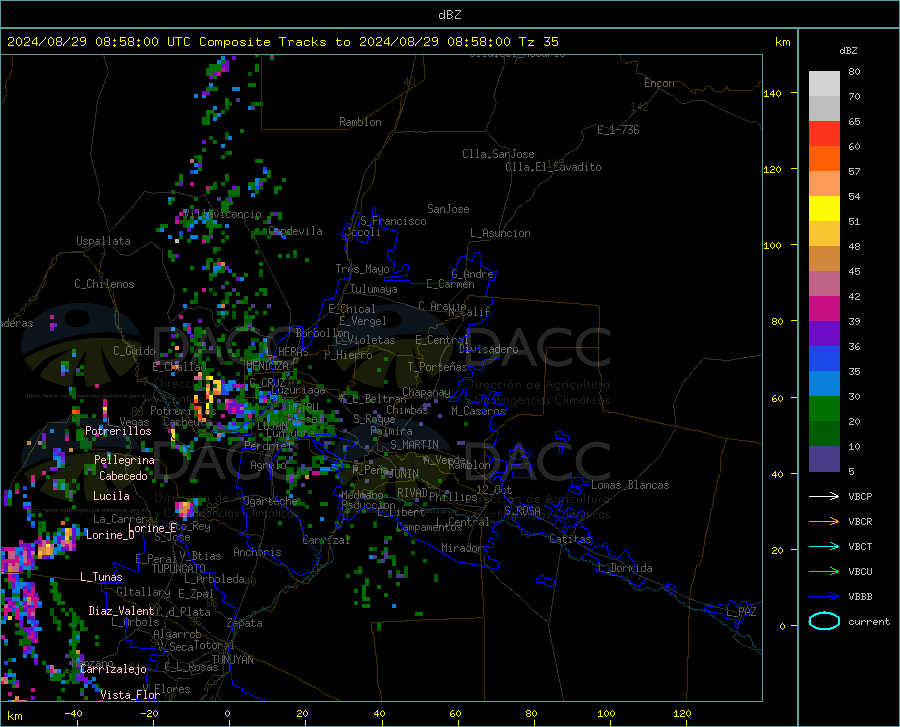Pick the light blue 30-35 dBZ color band

click(x=824, y=384)
